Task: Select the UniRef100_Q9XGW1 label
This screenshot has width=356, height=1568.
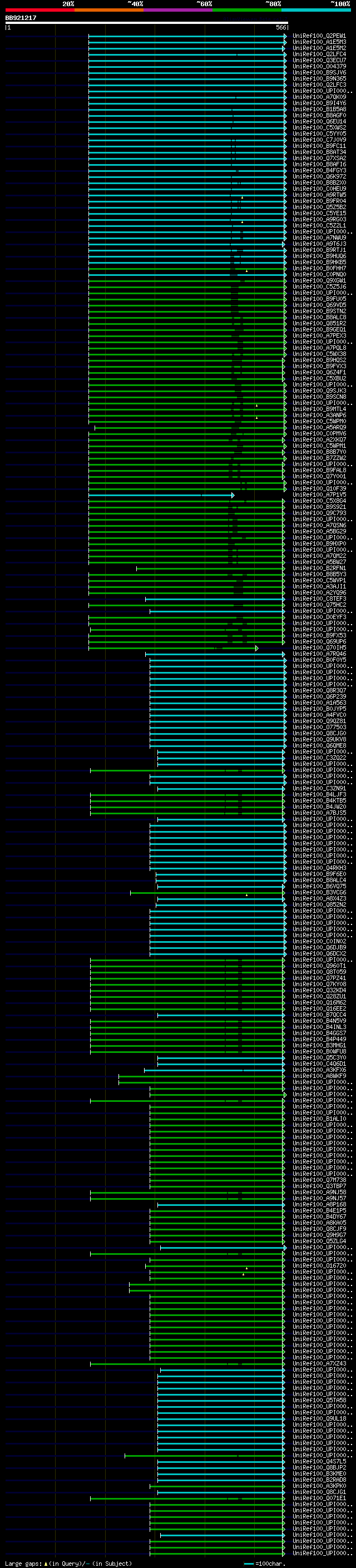Action: pyautogui.click(x=319, y=280)
